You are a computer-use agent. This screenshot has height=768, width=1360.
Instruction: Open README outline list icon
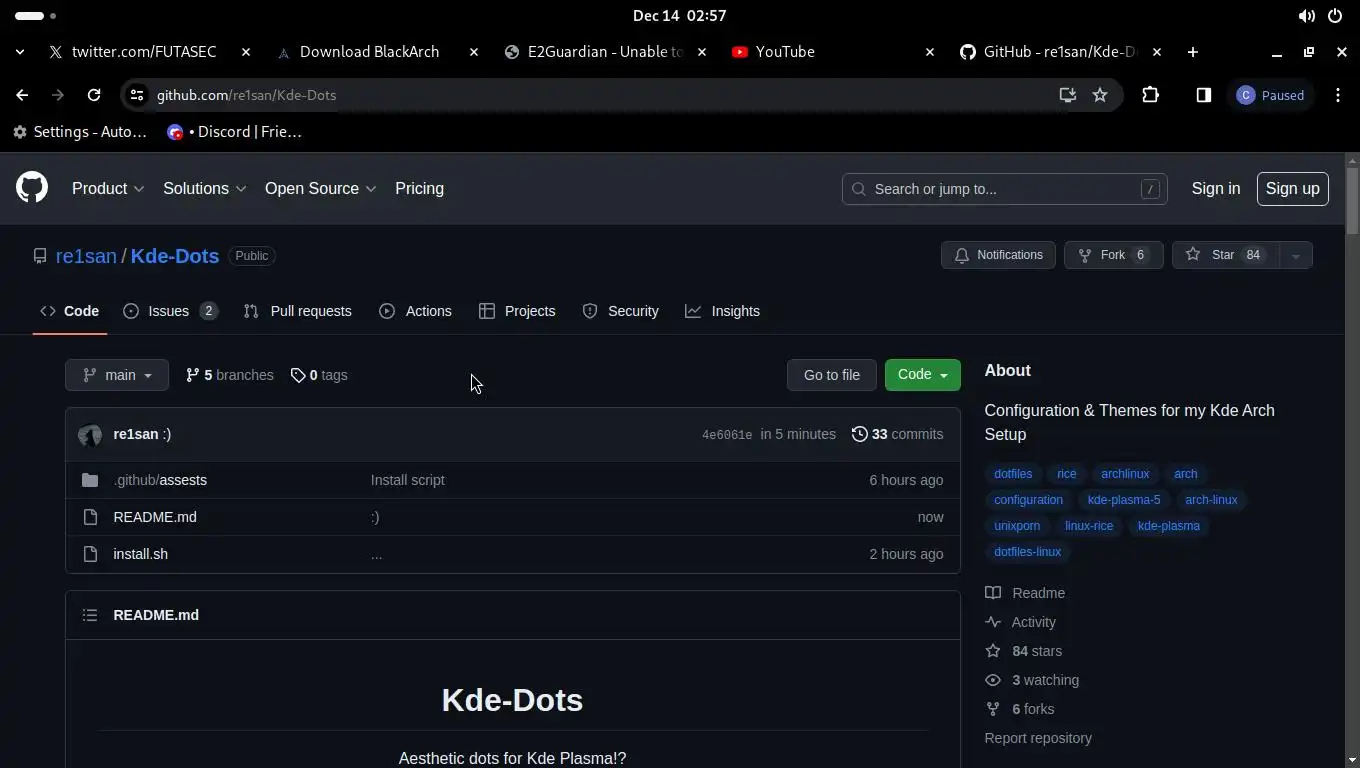pos(90,615)
